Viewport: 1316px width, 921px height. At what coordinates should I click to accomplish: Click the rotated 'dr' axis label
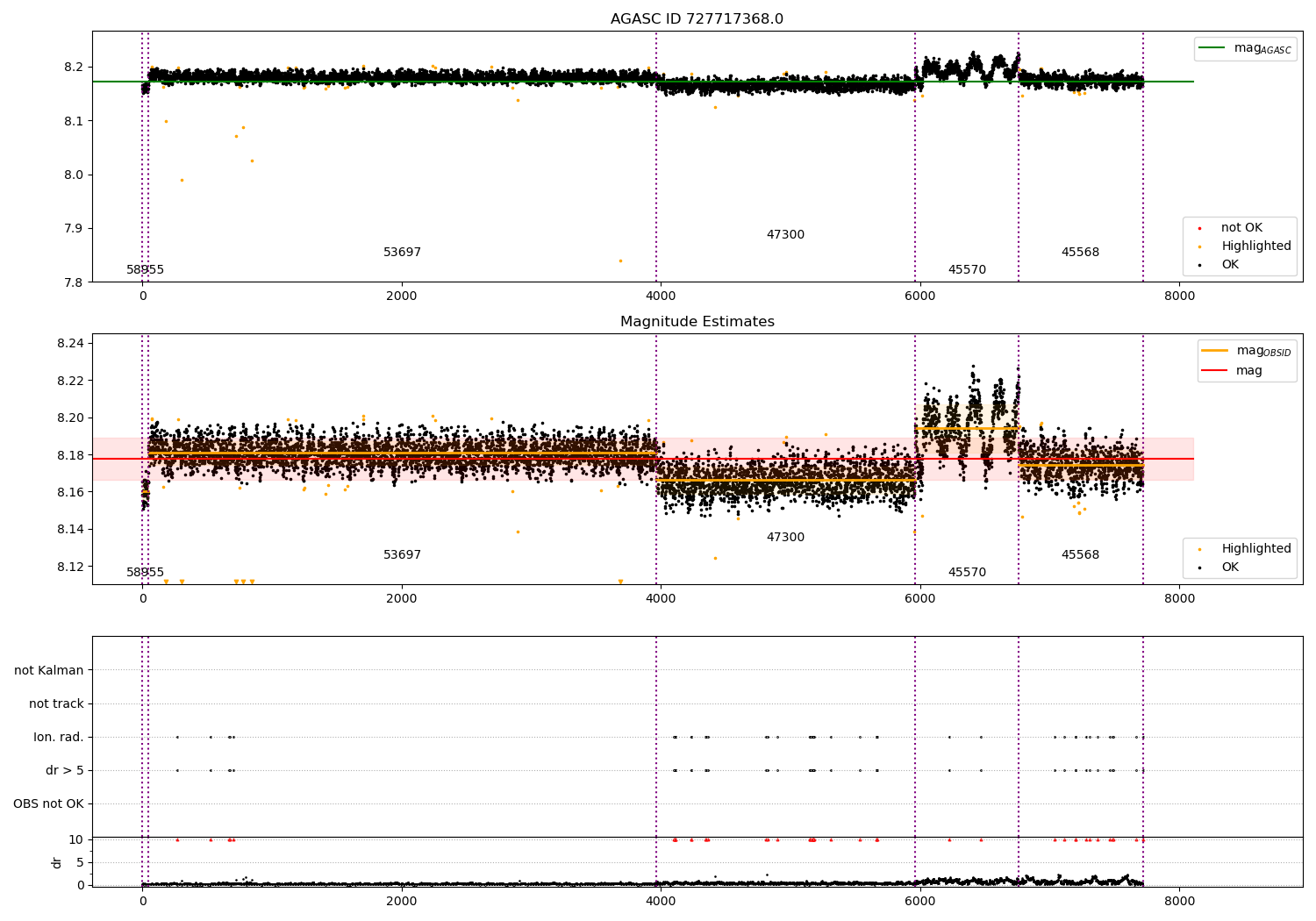pos(57,862)
